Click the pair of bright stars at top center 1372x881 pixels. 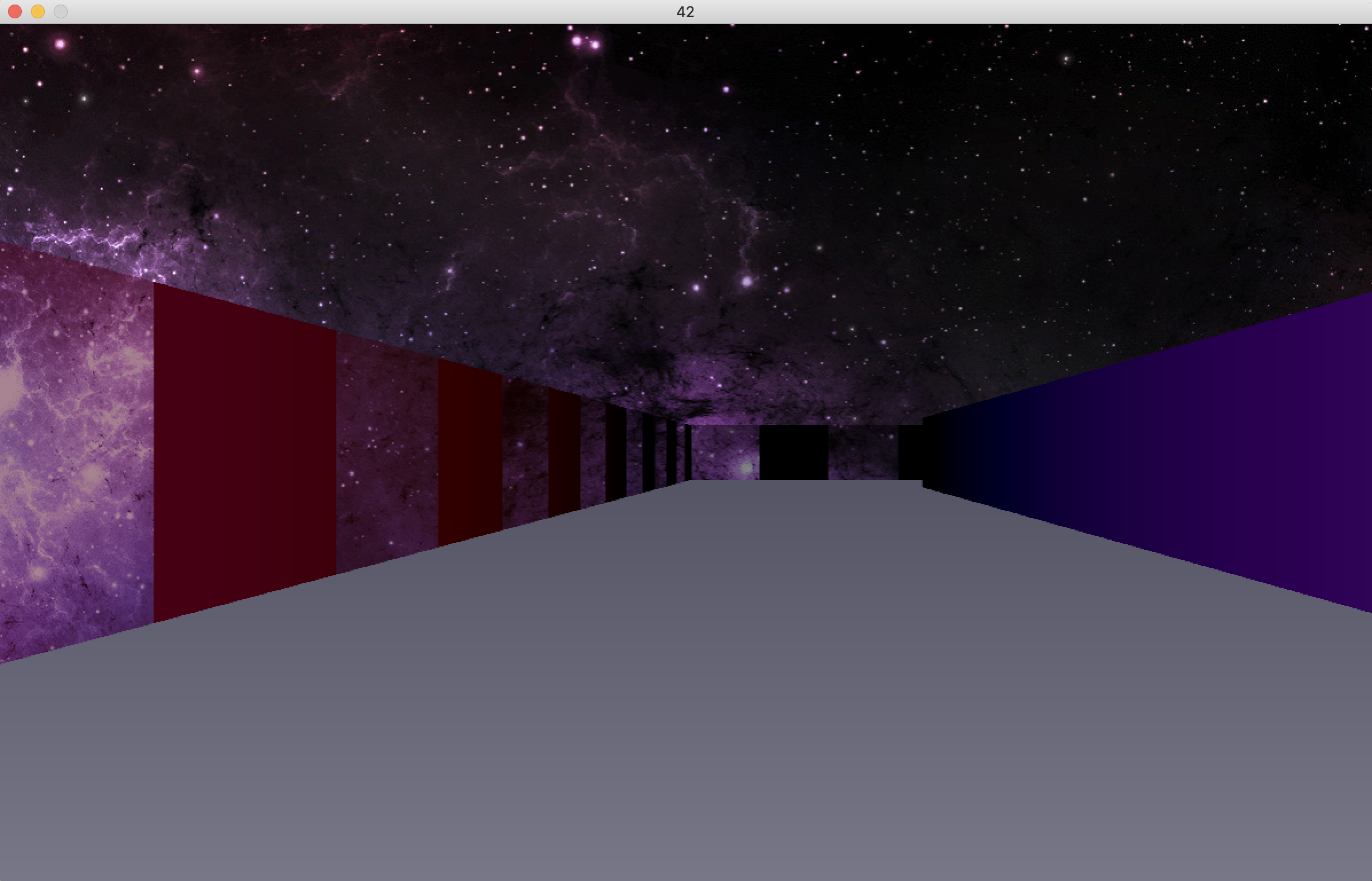(586, 42)
